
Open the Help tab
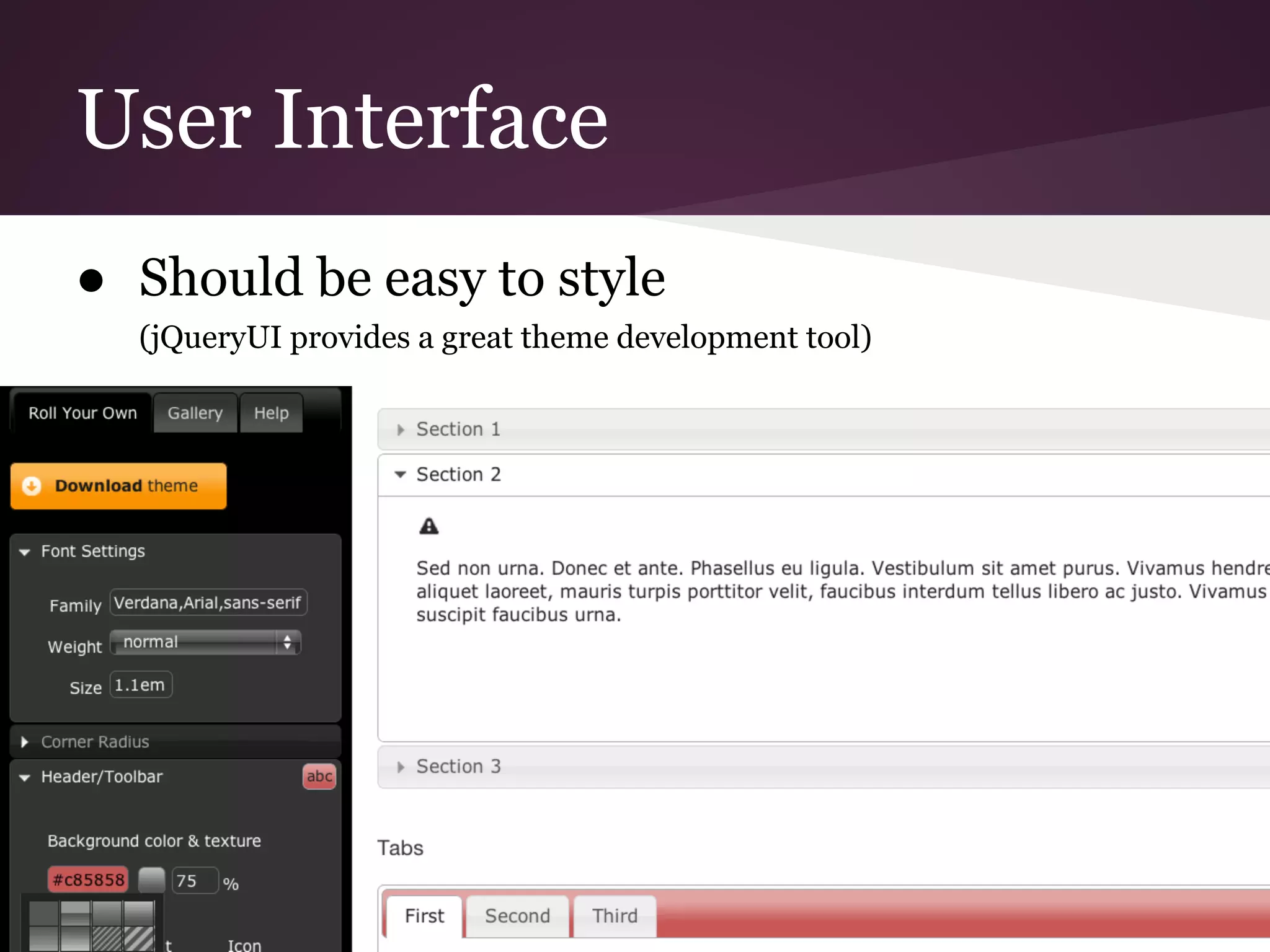coord(271,413)
